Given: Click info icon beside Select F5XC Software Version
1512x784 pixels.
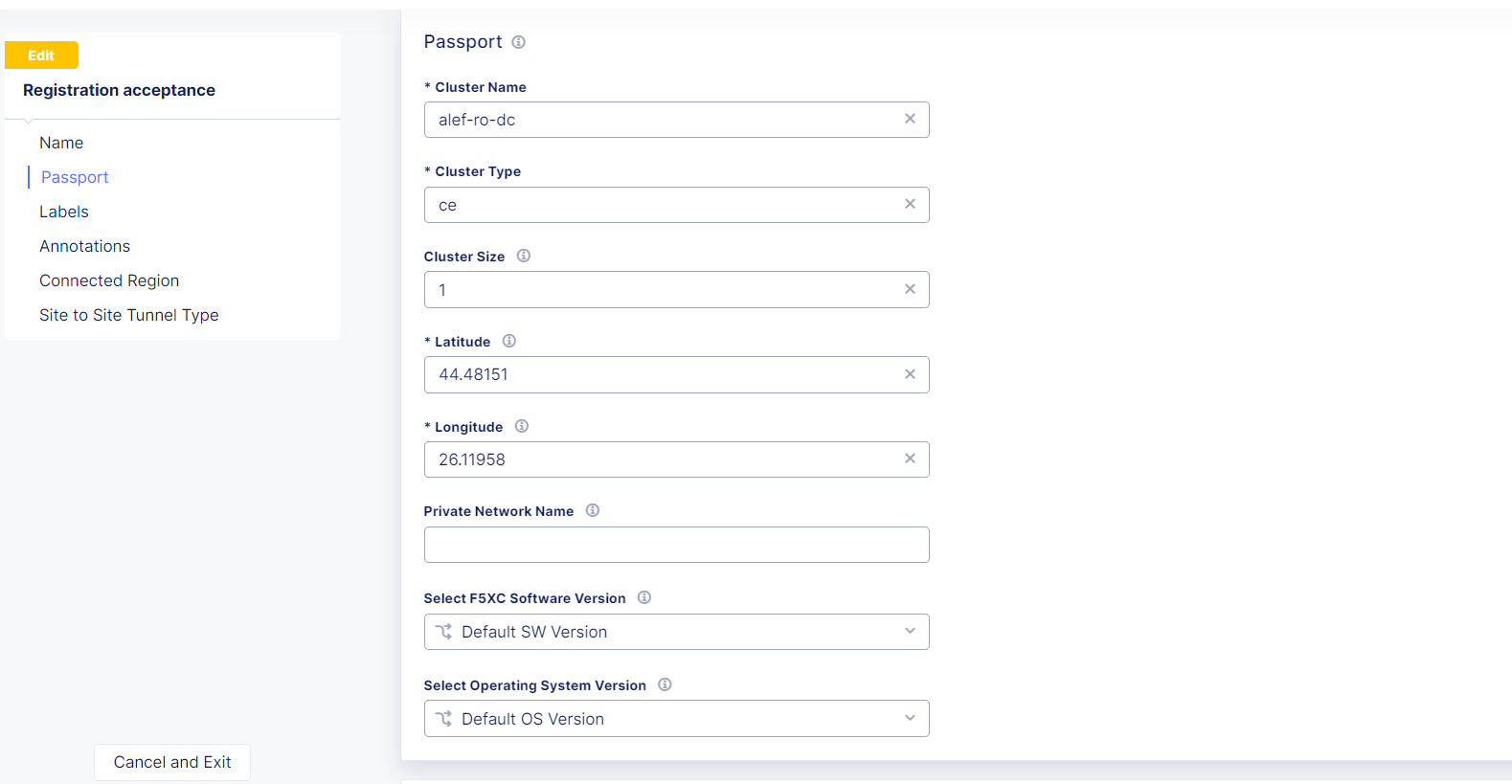Looking at the screenshot, I should pos(644,597).
